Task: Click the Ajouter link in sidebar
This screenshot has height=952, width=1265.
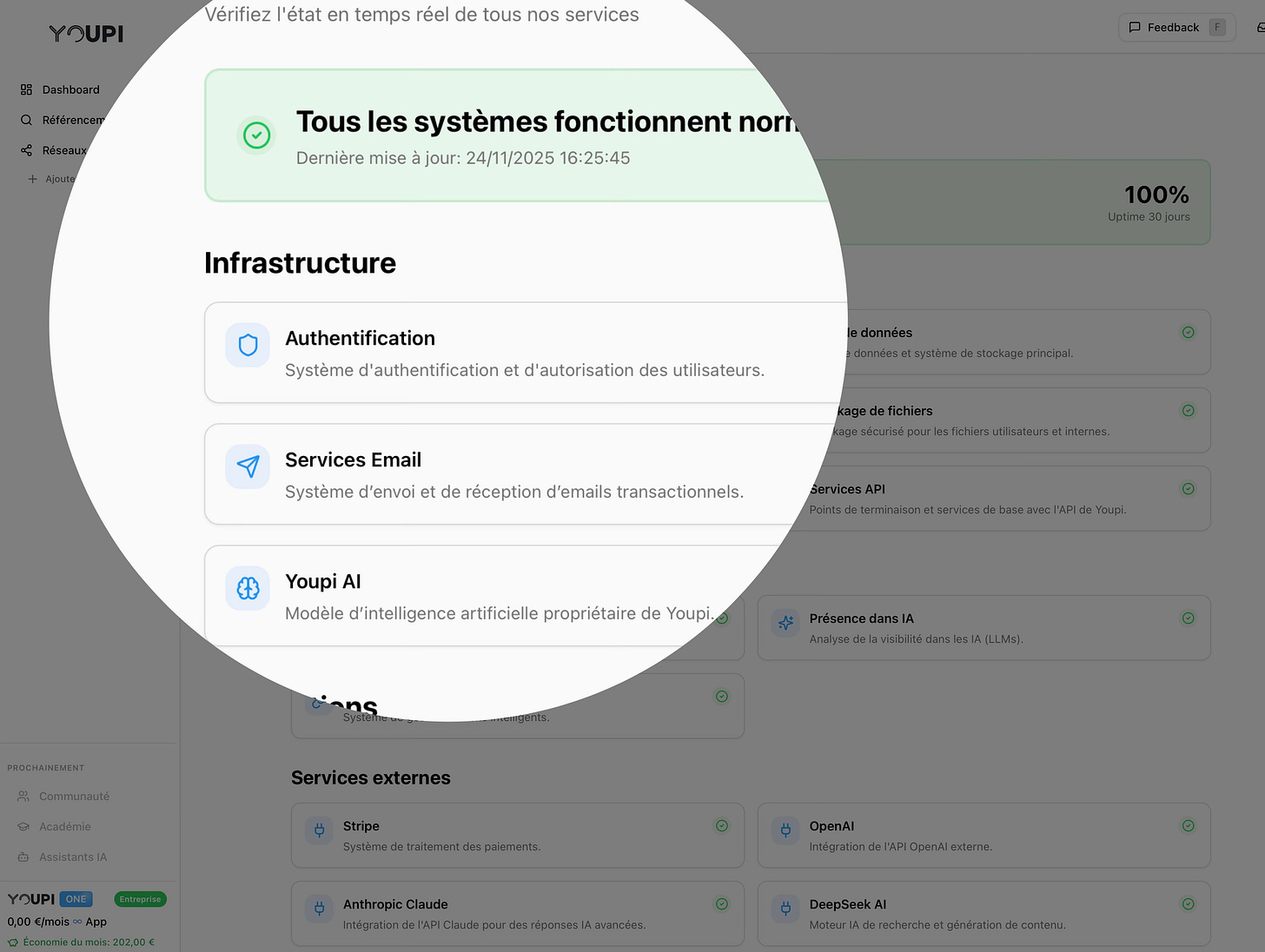Action: (x=60, y=179)
